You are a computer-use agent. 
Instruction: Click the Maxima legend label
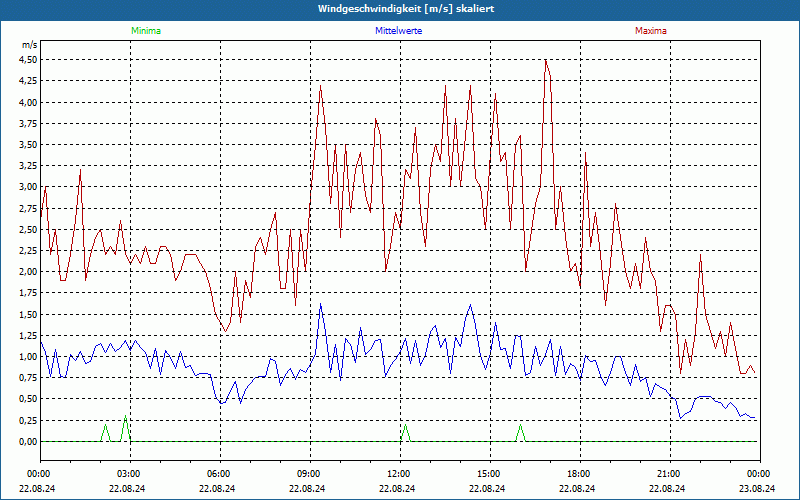click(x=651, y=31)
